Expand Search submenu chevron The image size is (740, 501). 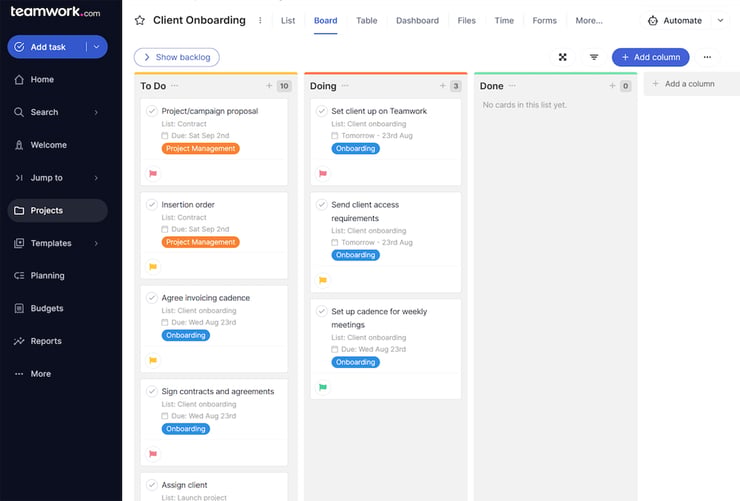tap(96, 112)
